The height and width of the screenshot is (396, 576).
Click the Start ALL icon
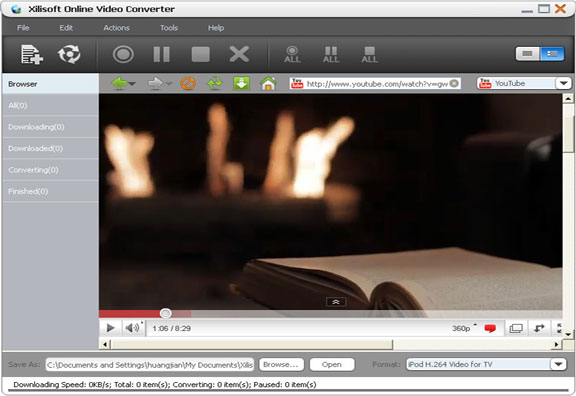click(x=292, y=54)
